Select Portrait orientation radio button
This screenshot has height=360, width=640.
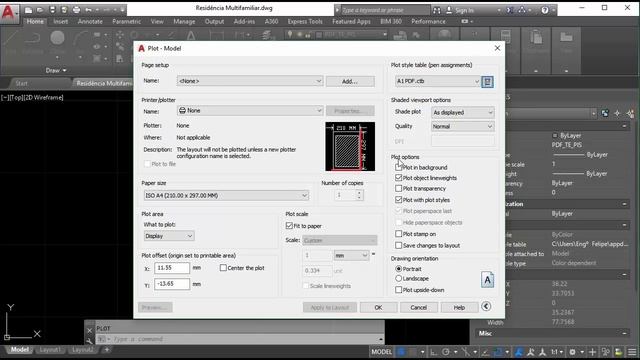[399, 269]
